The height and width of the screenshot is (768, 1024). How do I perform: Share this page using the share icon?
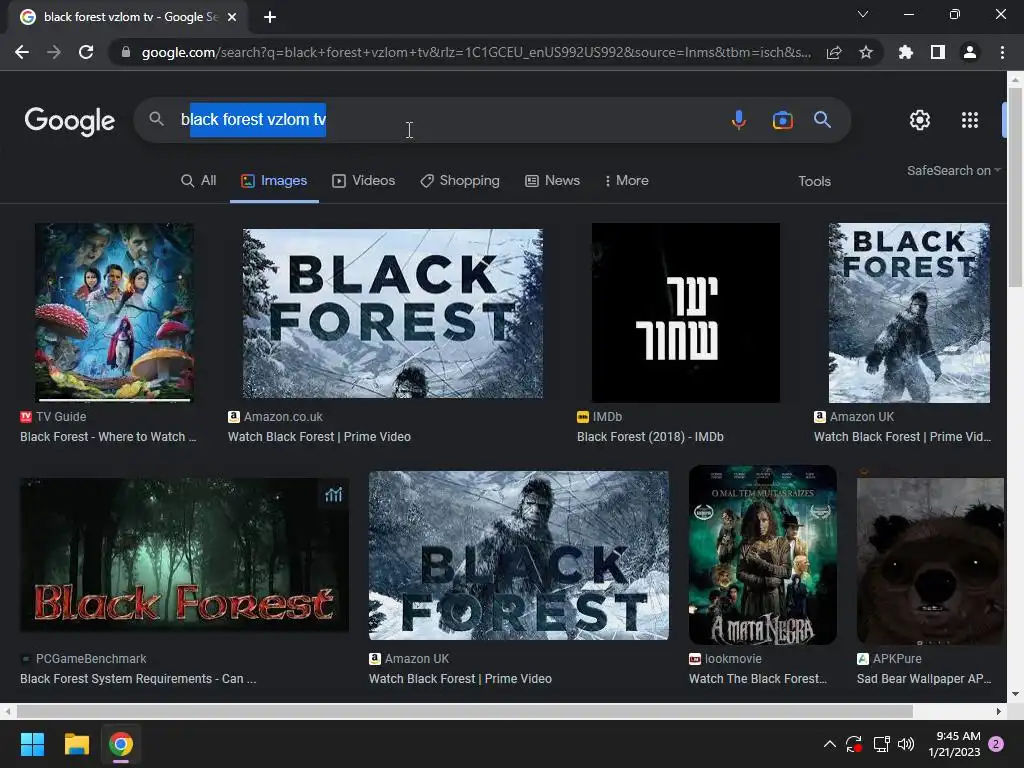834,52
